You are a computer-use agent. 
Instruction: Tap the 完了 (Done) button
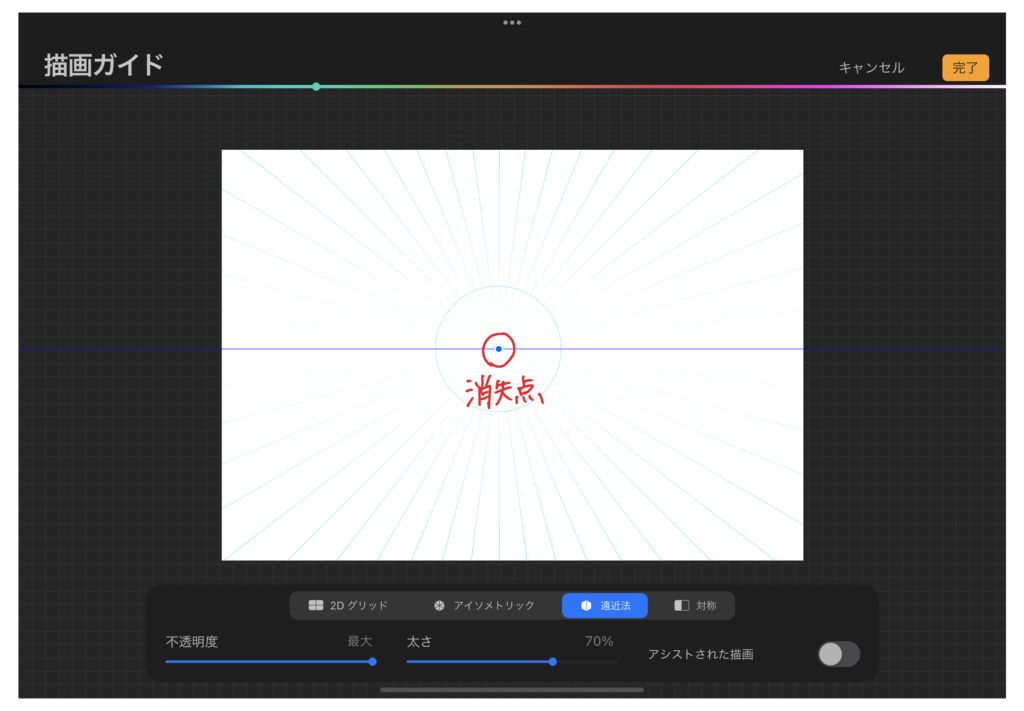point(965,68)
